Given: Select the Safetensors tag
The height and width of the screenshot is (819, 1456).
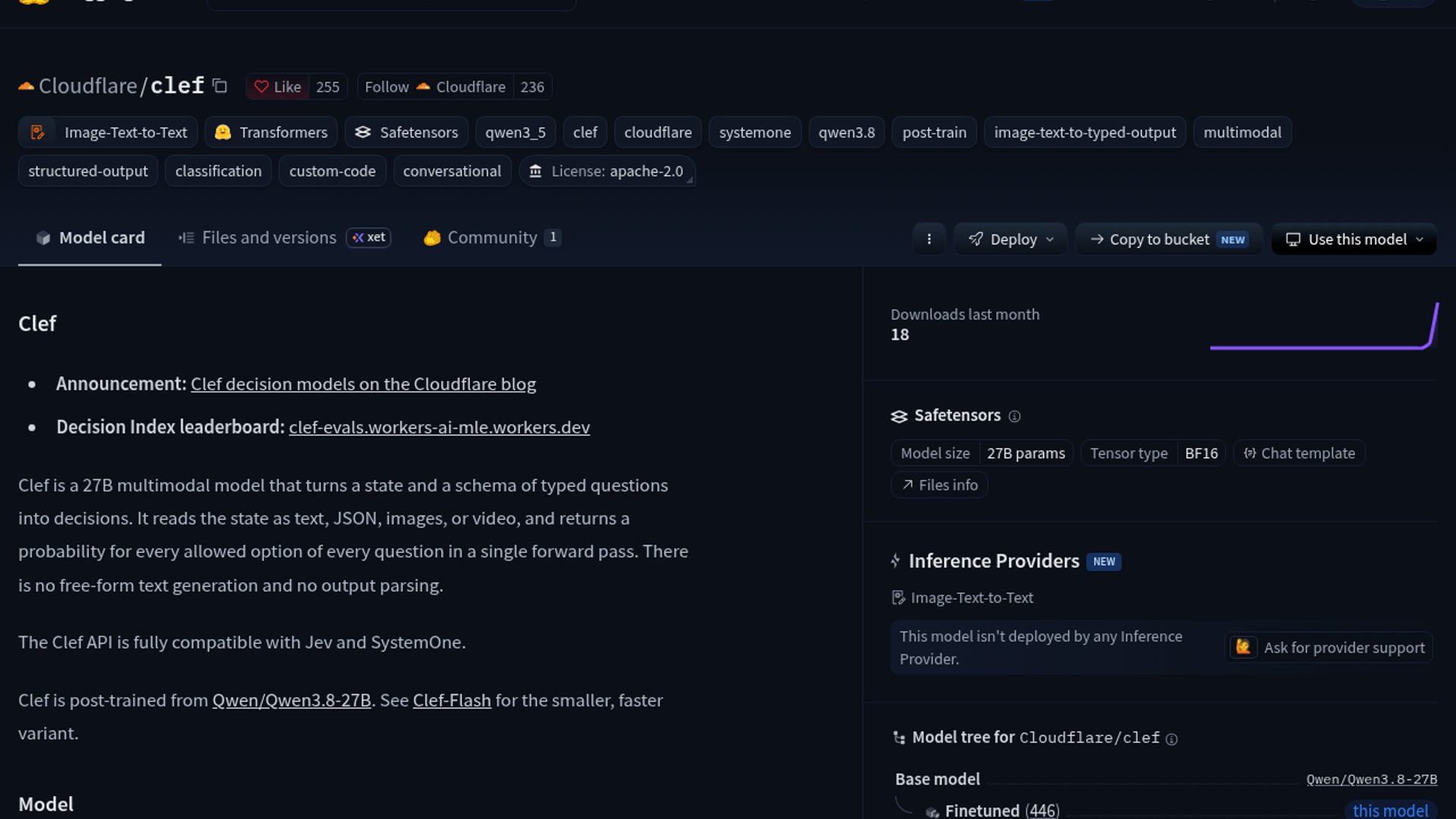Looking at the screenshot, I should pos(406,132).
